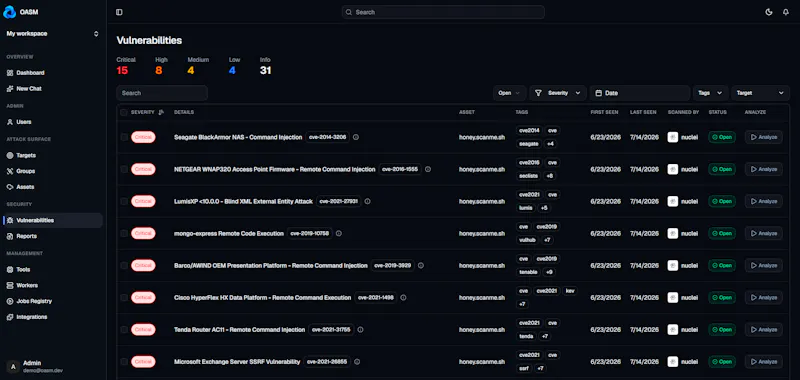Expand the My workspace switcher
Screen dimensions: 800x380
53,34
